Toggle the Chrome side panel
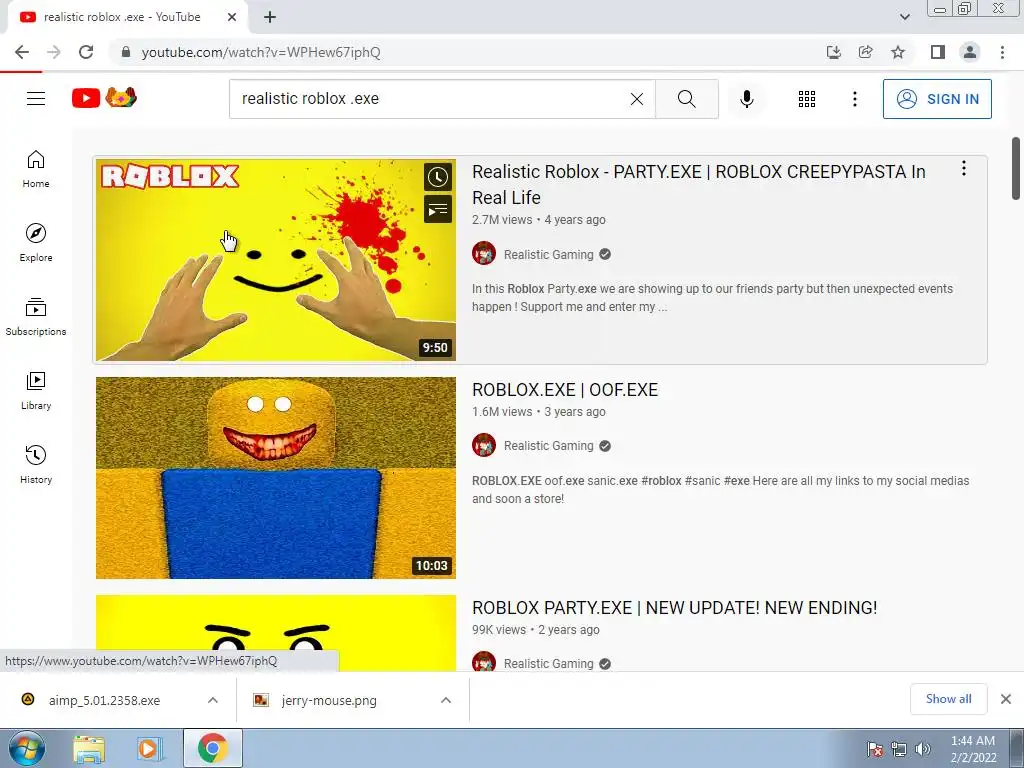 click(x=938, y=52)
